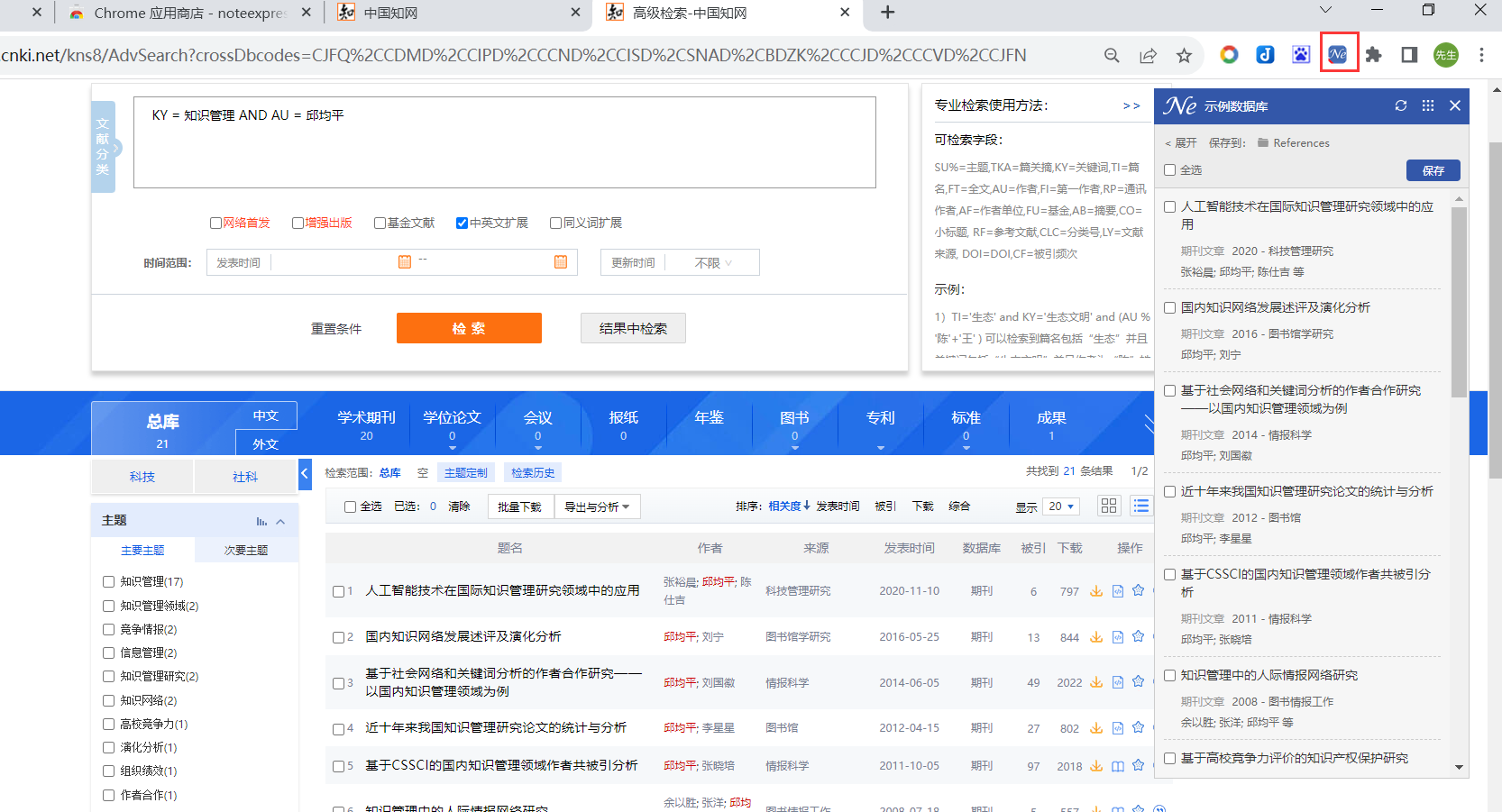Screen dimensions: 1502x812
Task: Click the 批量下载 button
Action: [520, 506]
